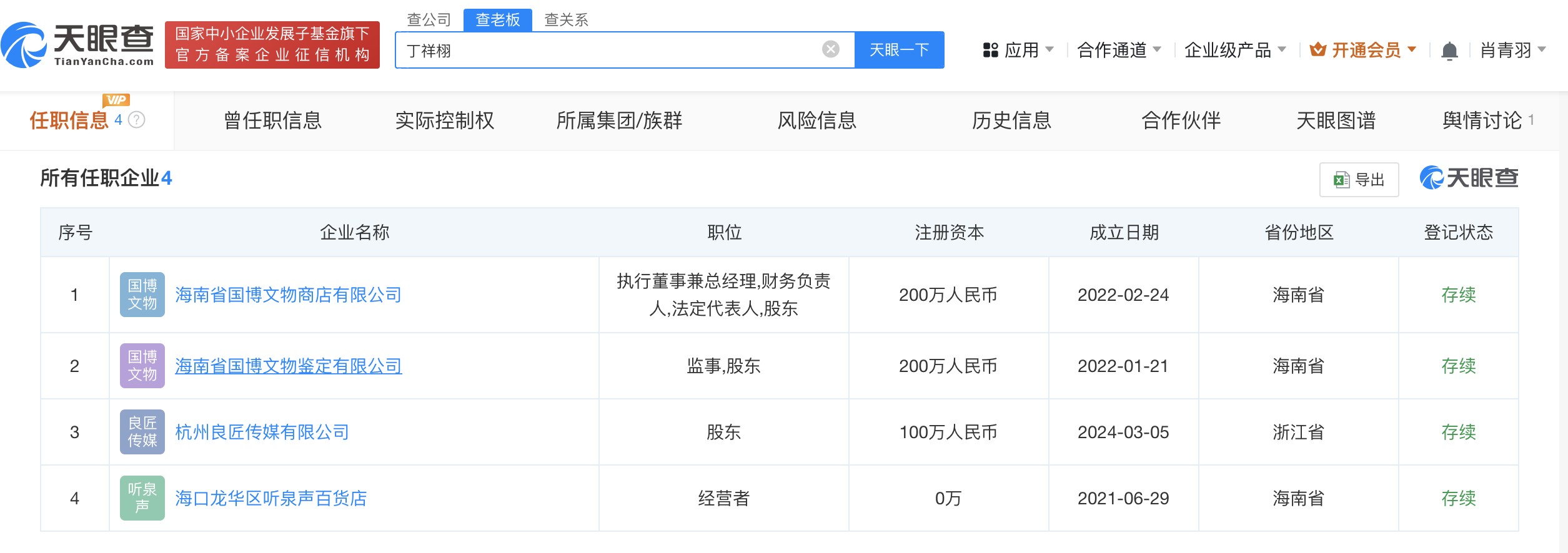Click the date 2022-02-24
This screenshot has width=1568, height=553.
click(x=1123, y=295)
